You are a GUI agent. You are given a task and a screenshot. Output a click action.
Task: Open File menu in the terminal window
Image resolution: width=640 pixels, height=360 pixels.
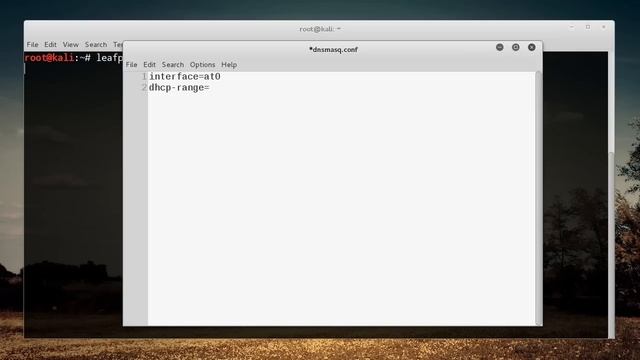(32, 44)
